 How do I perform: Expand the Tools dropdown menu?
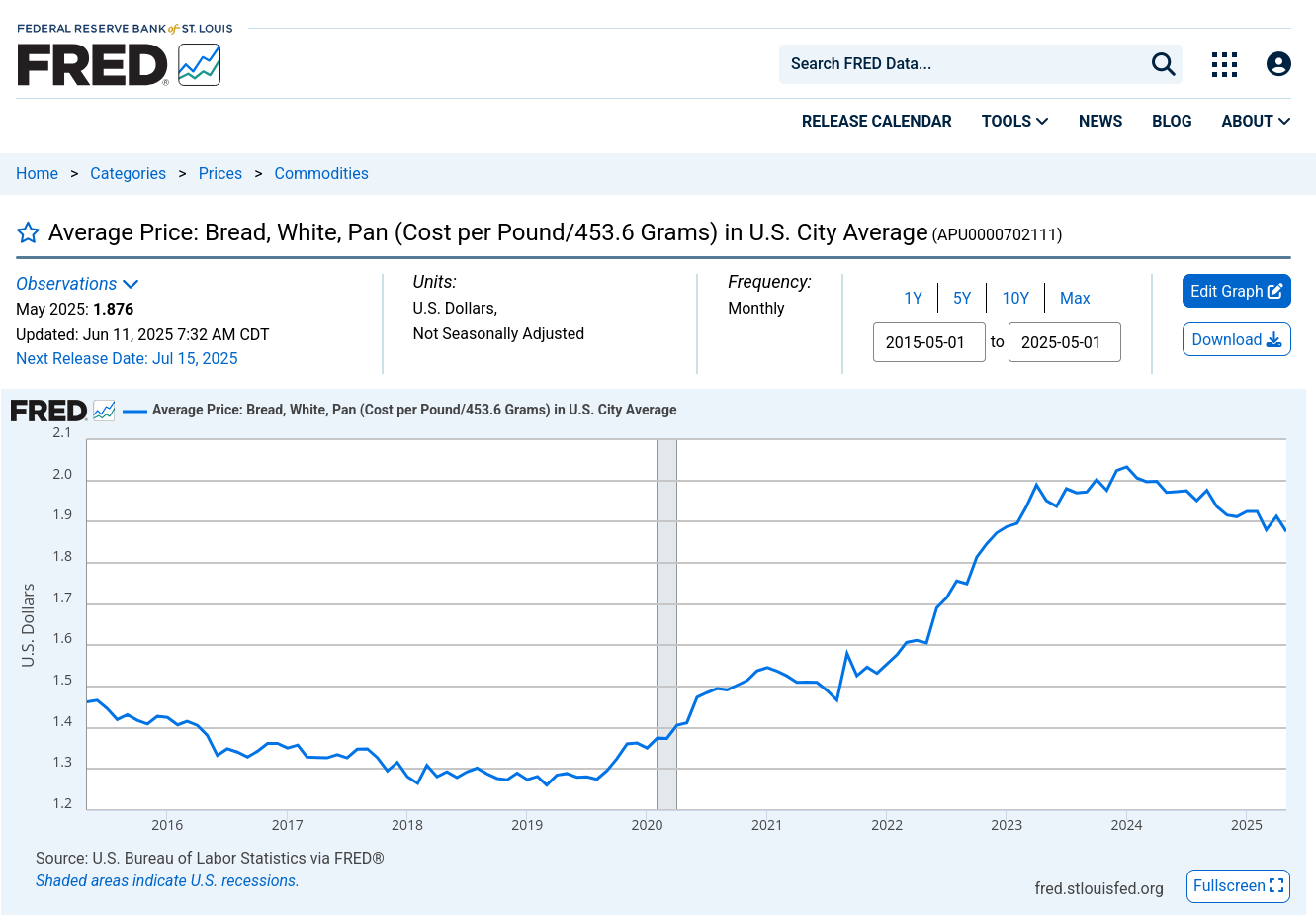1014,121
